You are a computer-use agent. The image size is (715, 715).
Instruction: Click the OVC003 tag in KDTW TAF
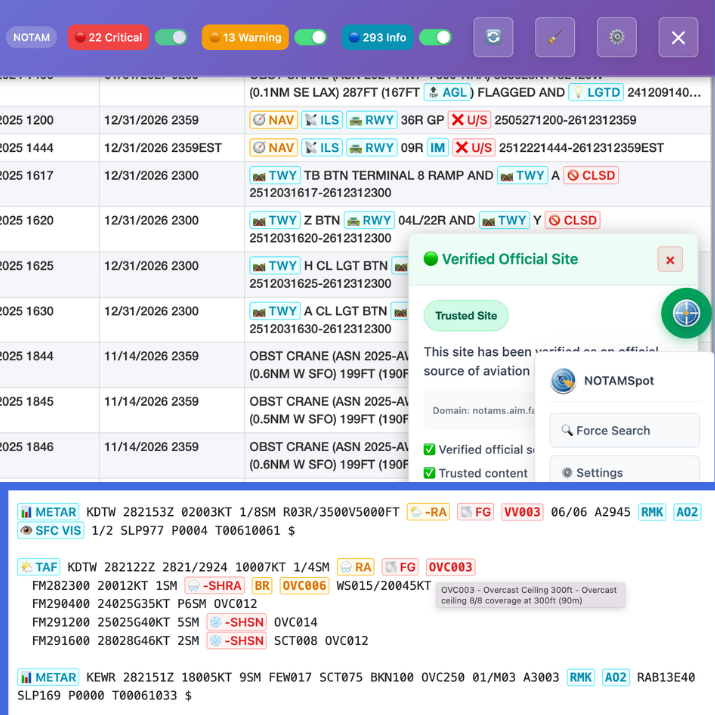click(x=451, y=567)
